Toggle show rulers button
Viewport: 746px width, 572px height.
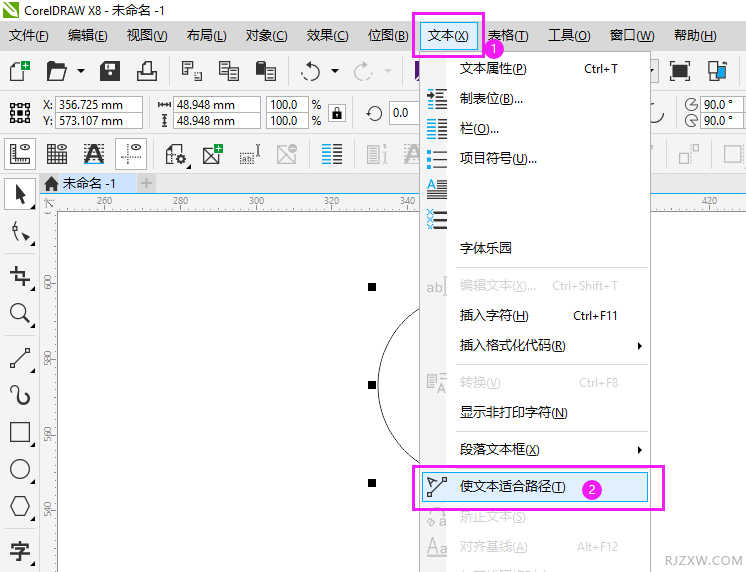[x=20, y=154]
